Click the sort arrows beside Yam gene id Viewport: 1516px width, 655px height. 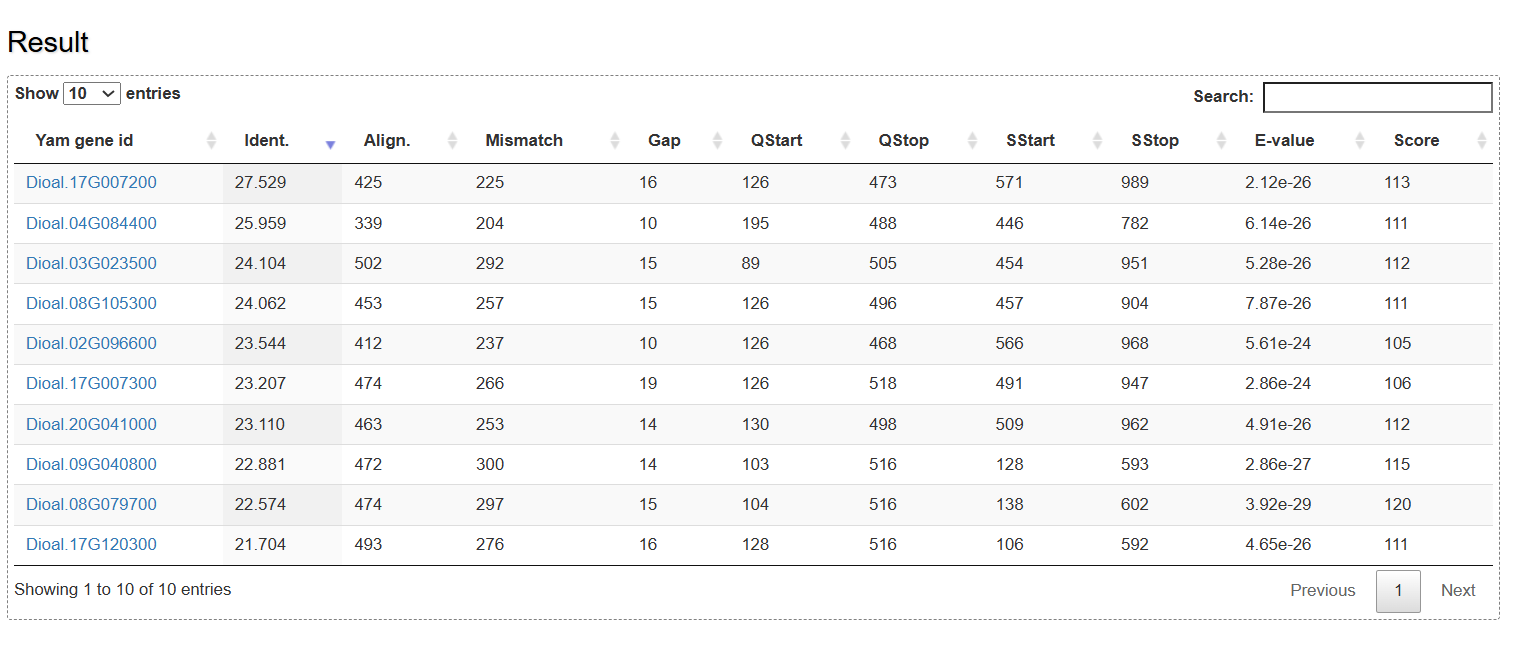(211, 141)
